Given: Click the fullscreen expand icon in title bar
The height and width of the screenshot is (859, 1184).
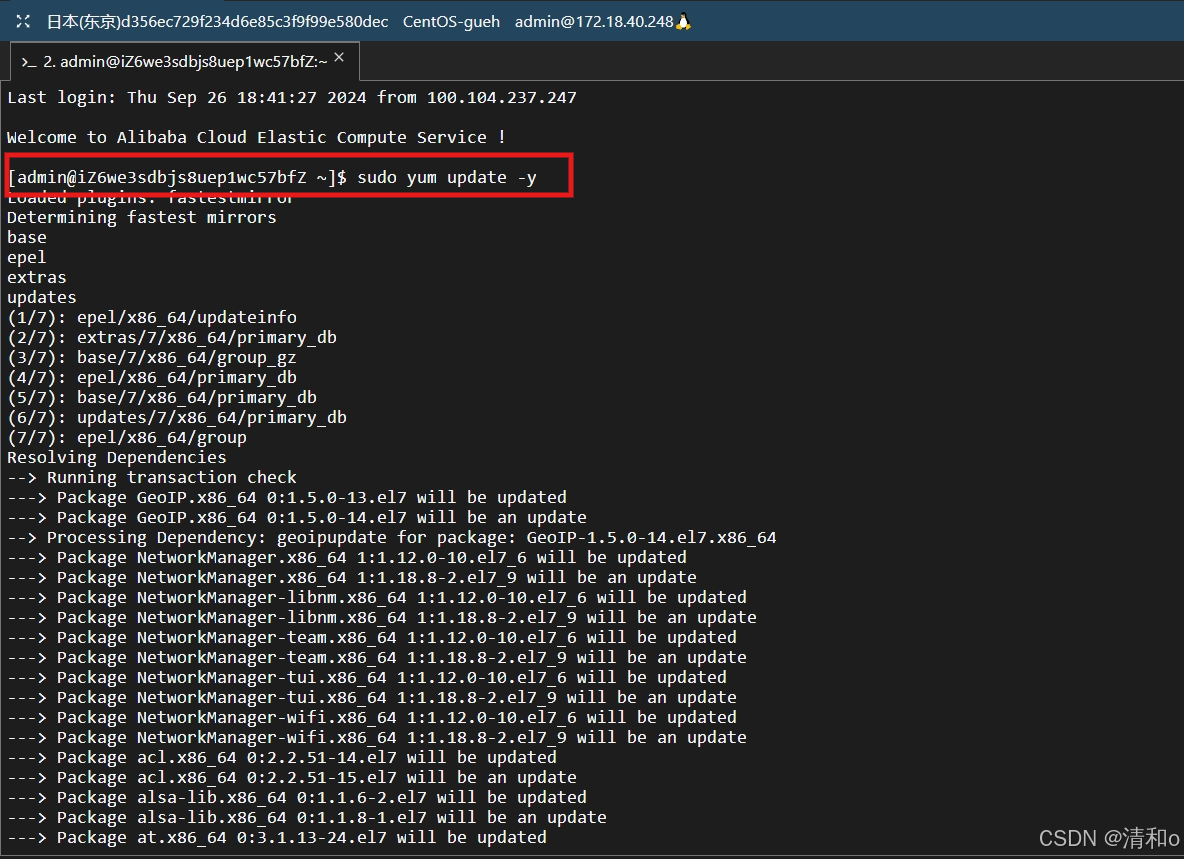Looking at the screenshot, I should (23, 21).
